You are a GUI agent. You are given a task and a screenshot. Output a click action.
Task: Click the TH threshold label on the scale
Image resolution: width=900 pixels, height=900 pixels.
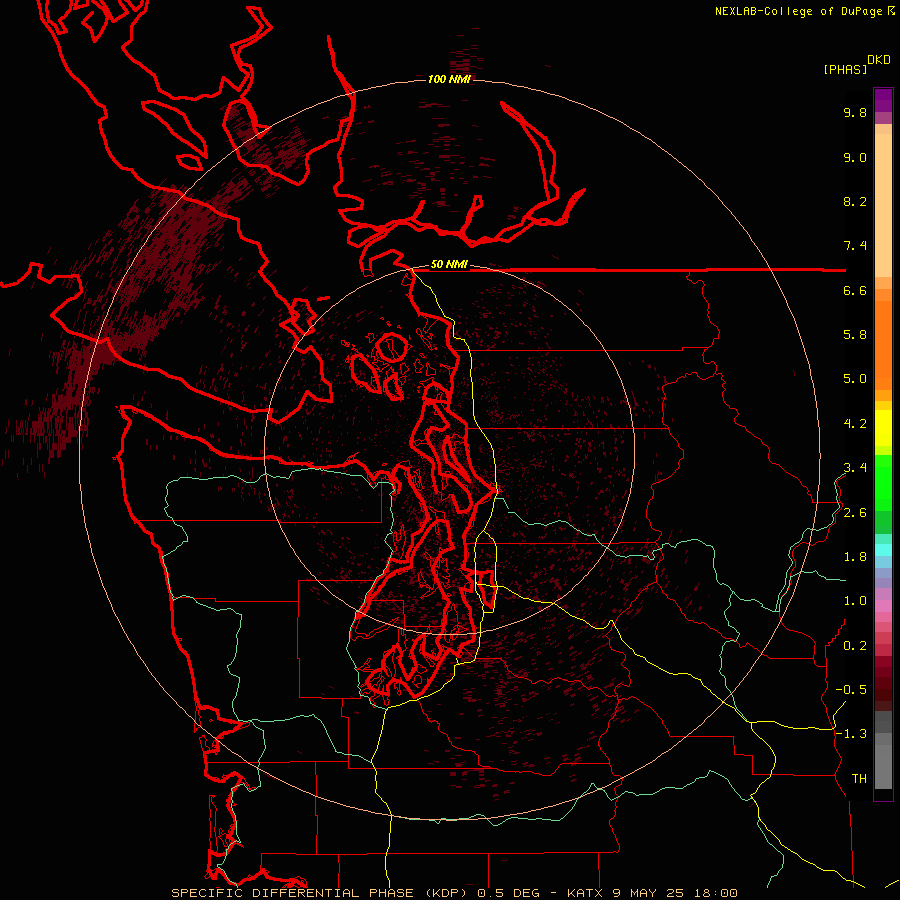click(x=859, y=779)
